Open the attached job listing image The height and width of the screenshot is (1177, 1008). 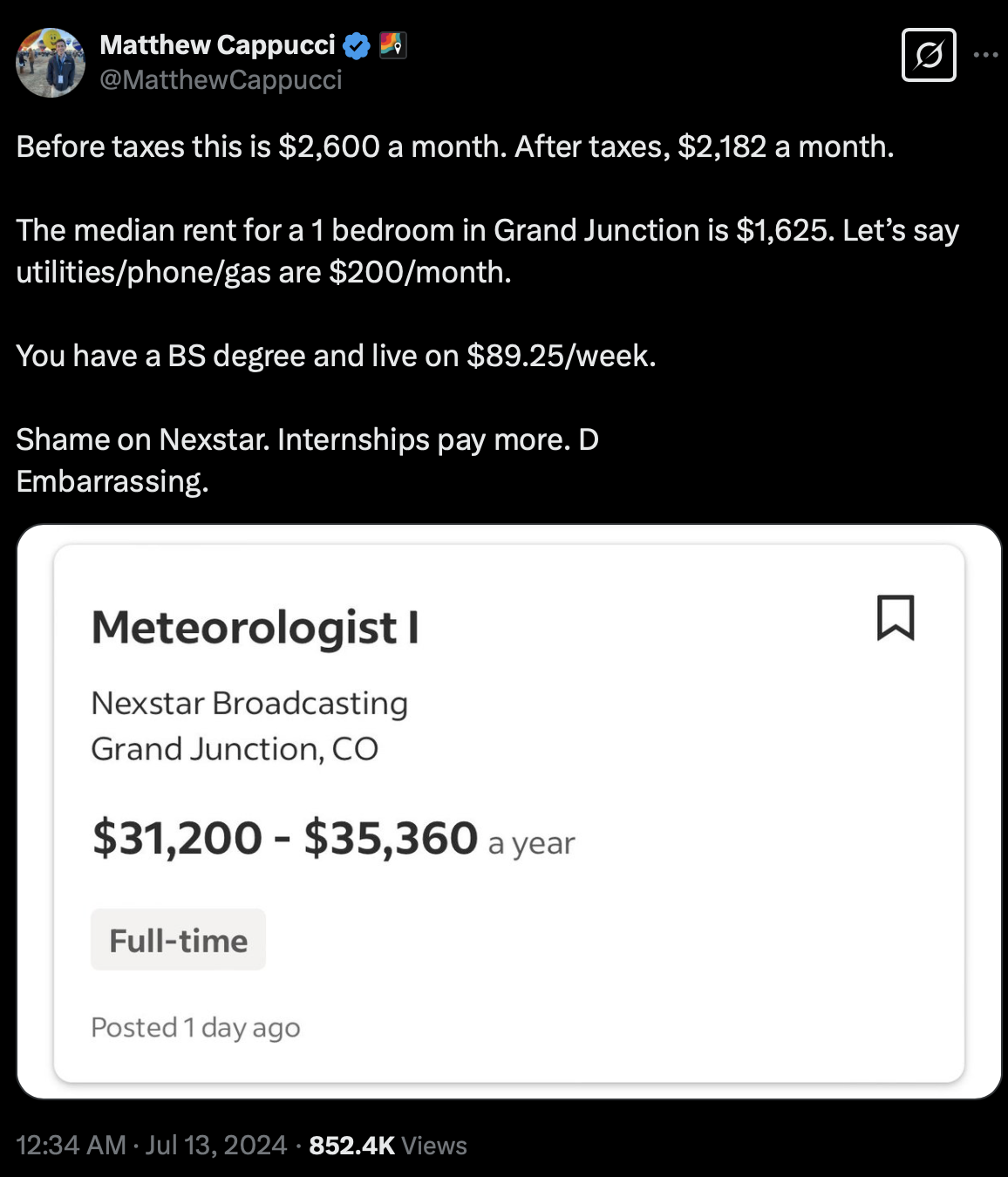pyautogui.click(x=508, y=812)
